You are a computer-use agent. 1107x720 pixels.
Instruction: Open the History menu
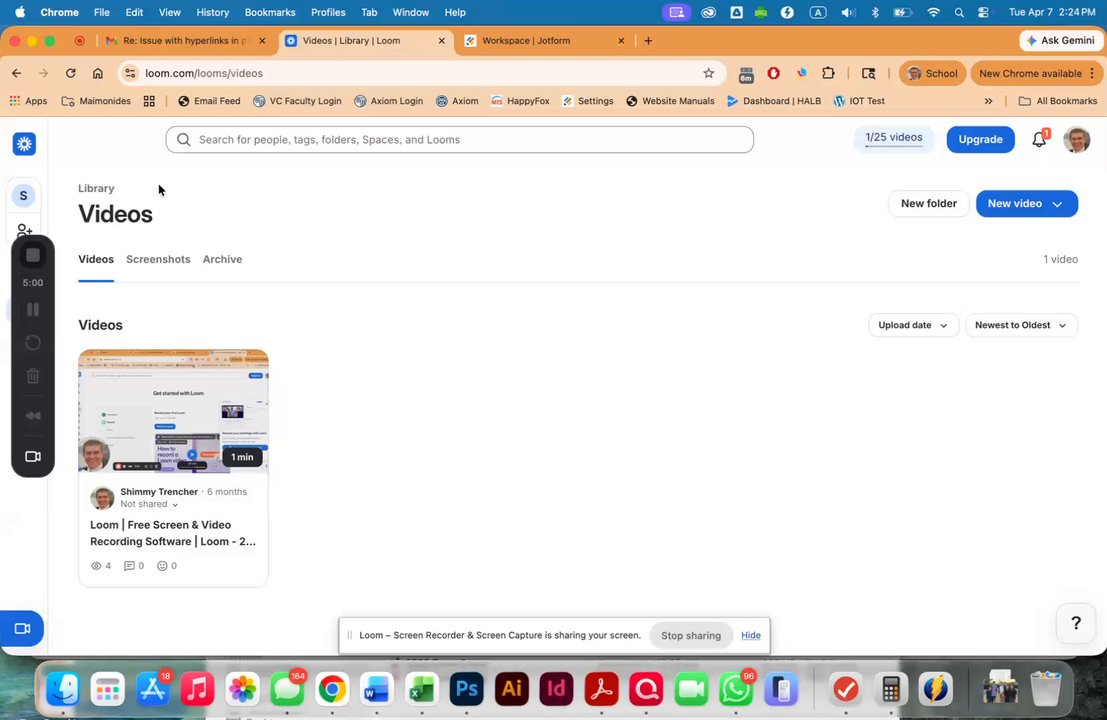[x=213, y=12]
